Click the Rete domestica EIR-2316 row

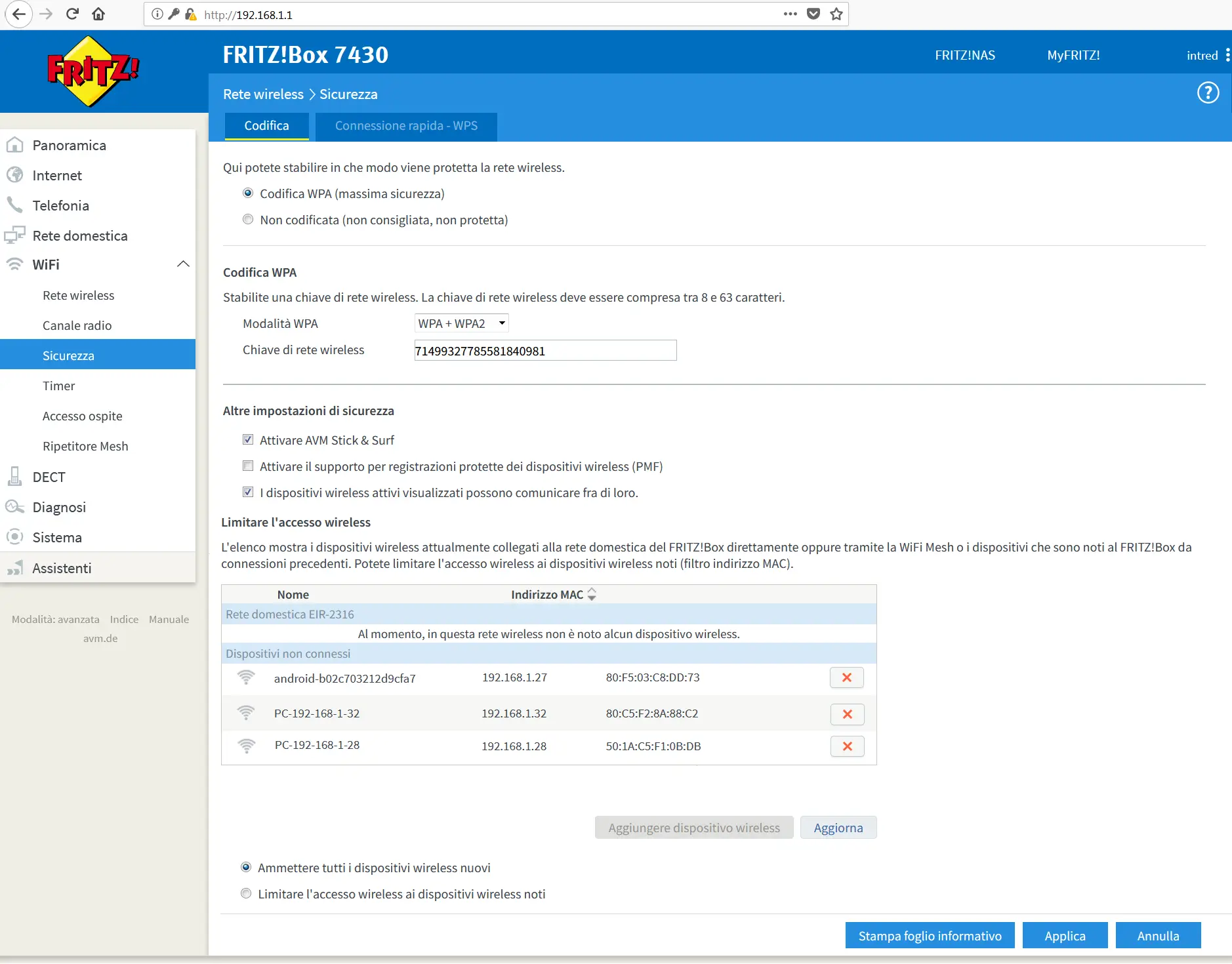tap(549, 614)
